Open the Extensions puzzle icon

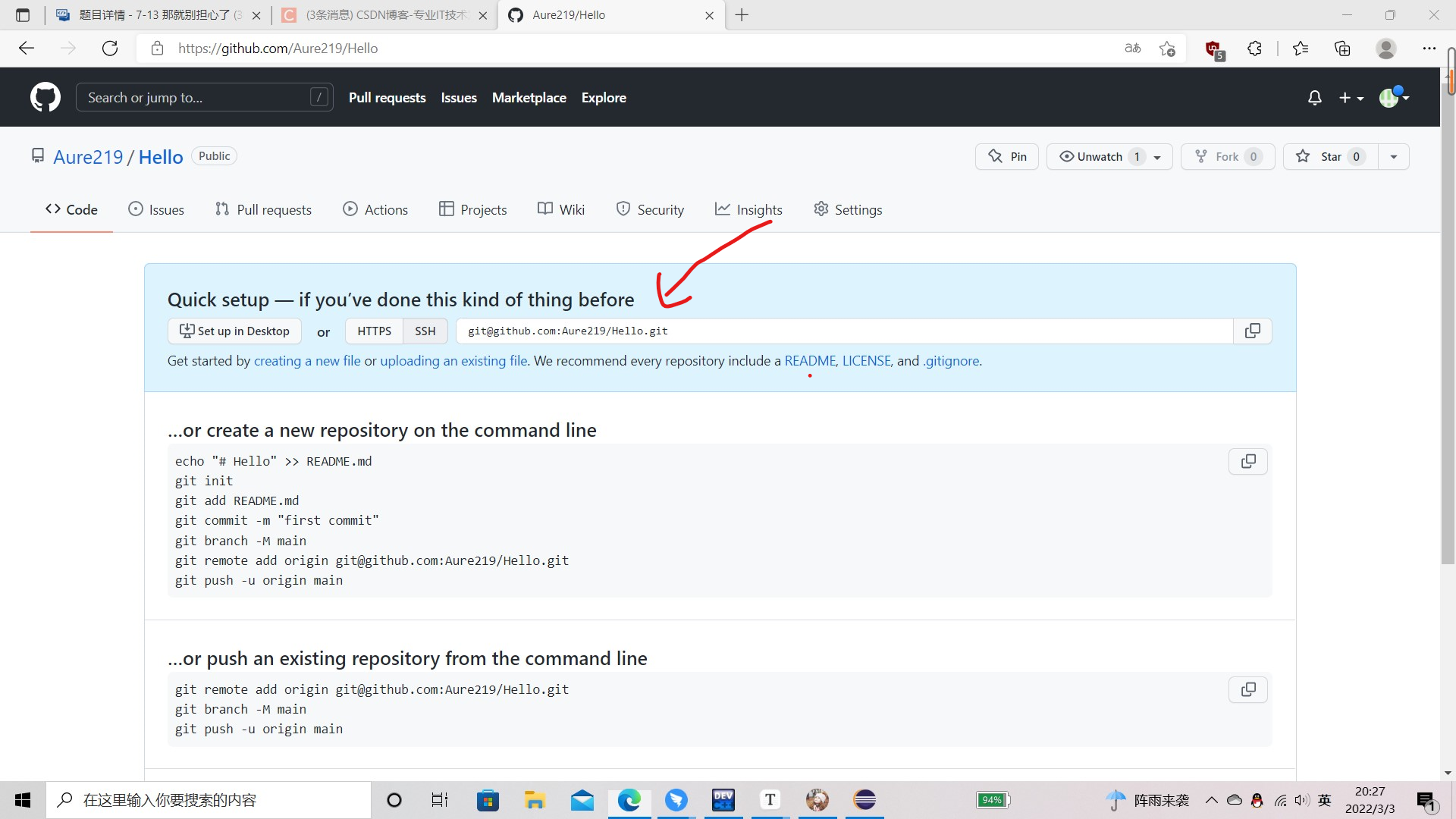coord(1255,49)
